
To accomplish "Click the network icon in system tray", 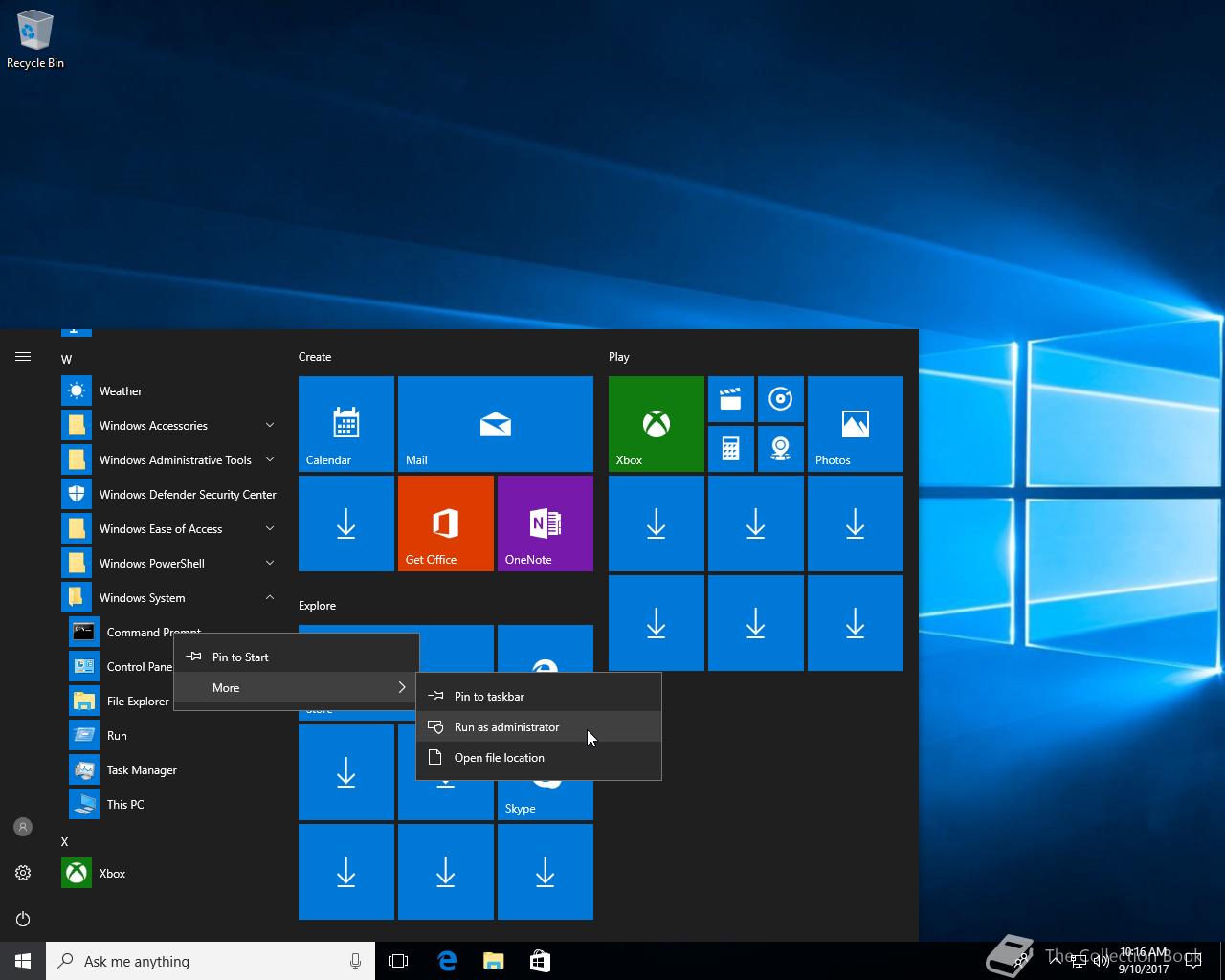I will [x=1079, y=961].
